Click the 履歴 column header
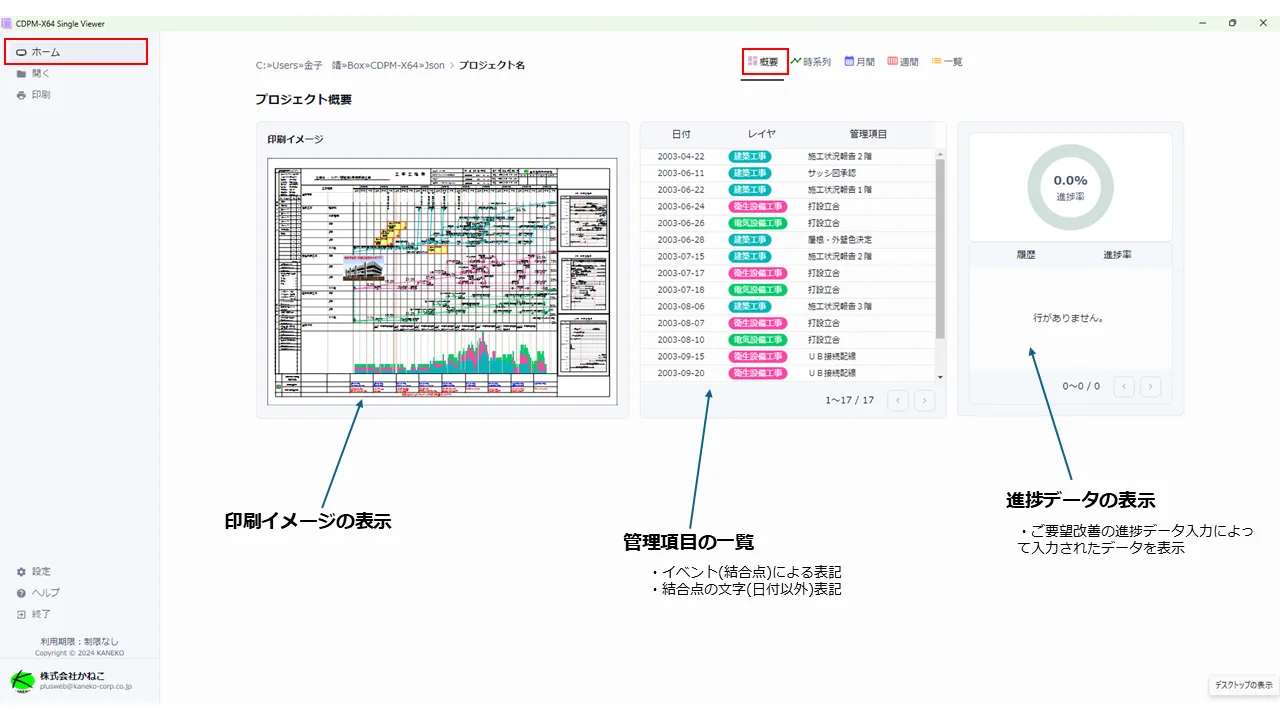The width and height of the screenshot is (1280, 720). pos(1026,255)
